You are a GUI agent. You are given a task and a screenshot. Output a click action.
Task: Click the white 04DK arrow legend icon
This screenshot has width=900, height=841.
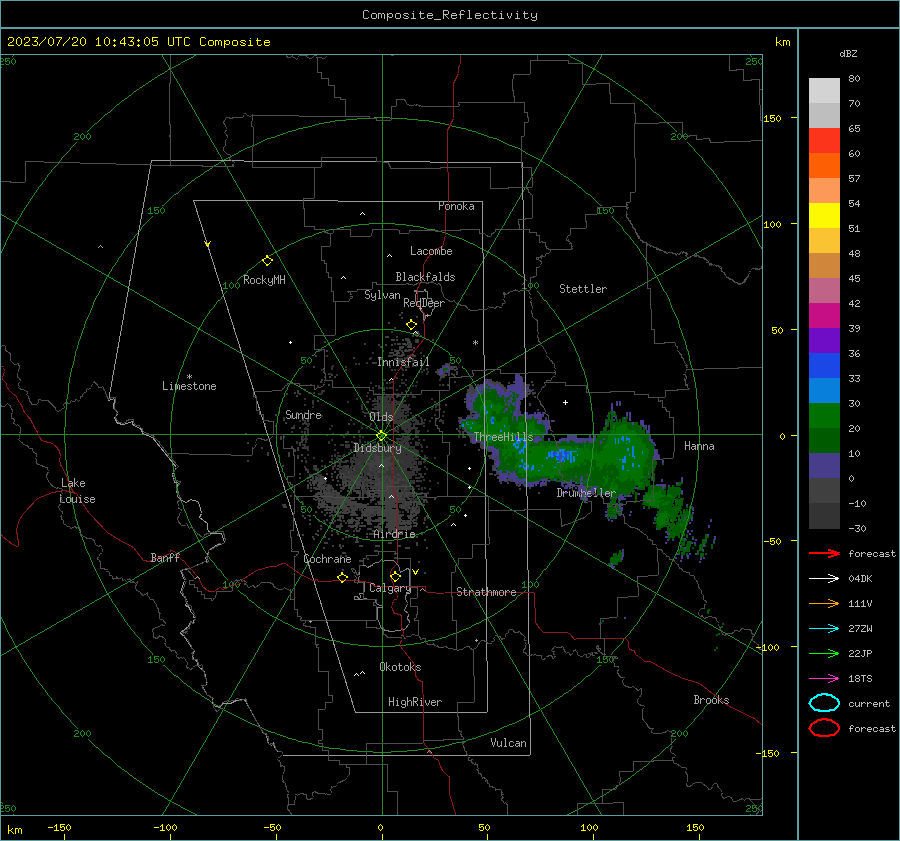pos(824,578)
